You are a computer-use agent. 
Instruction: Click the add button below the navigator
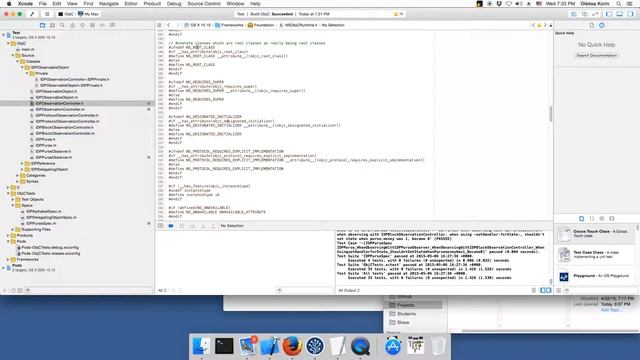tap(5, 291)
